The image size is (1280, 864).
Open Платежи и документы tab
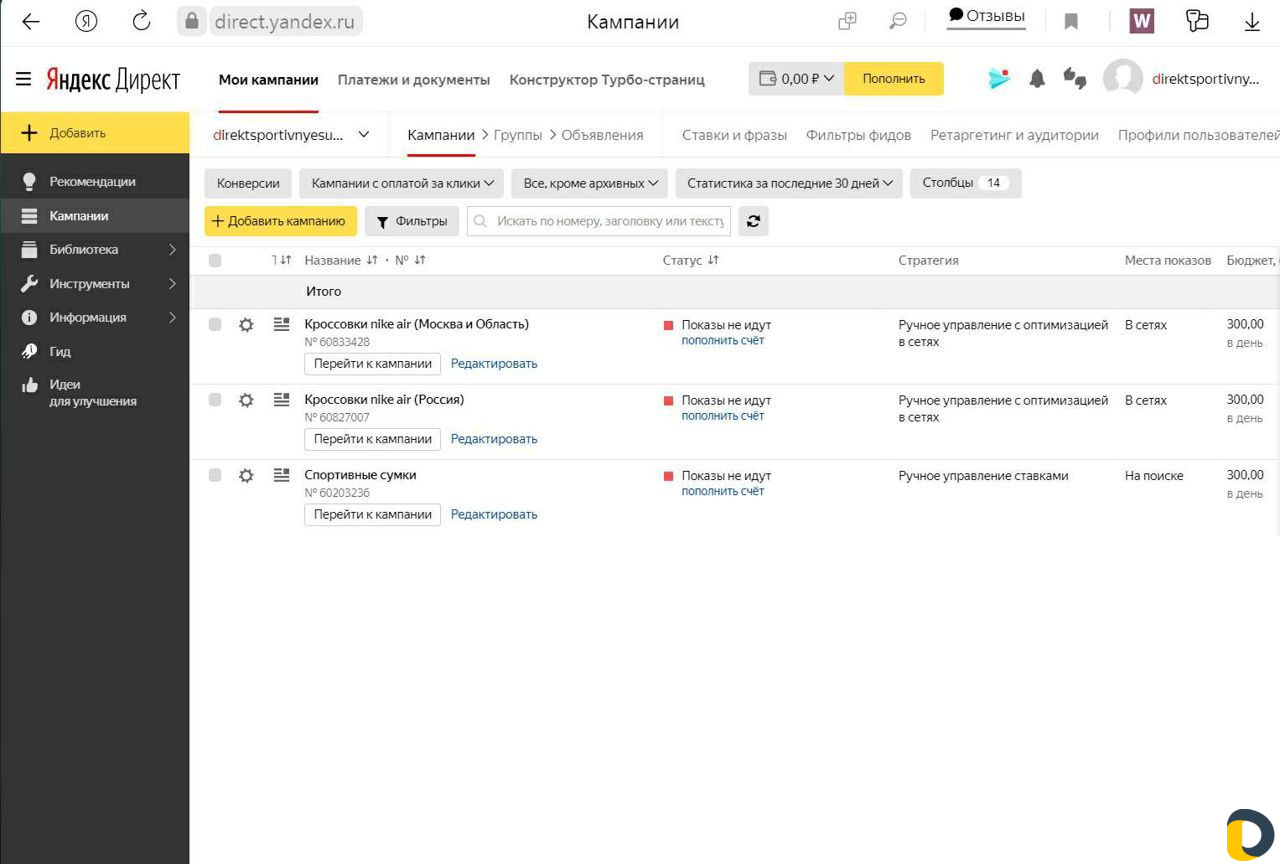[x=414, y=80]
